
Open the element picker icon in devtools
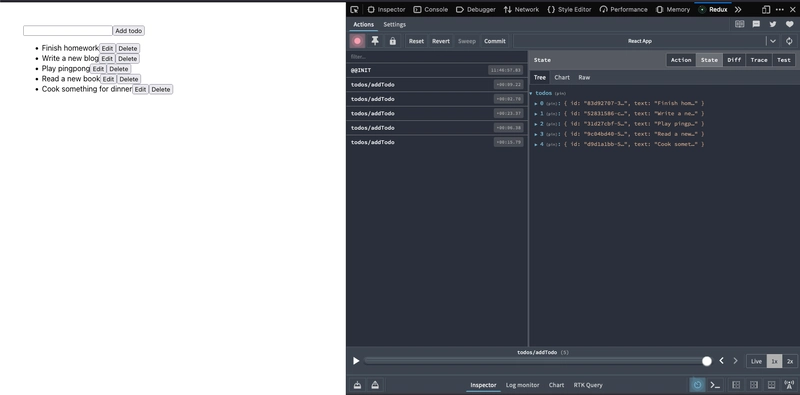tap(355, 9)
